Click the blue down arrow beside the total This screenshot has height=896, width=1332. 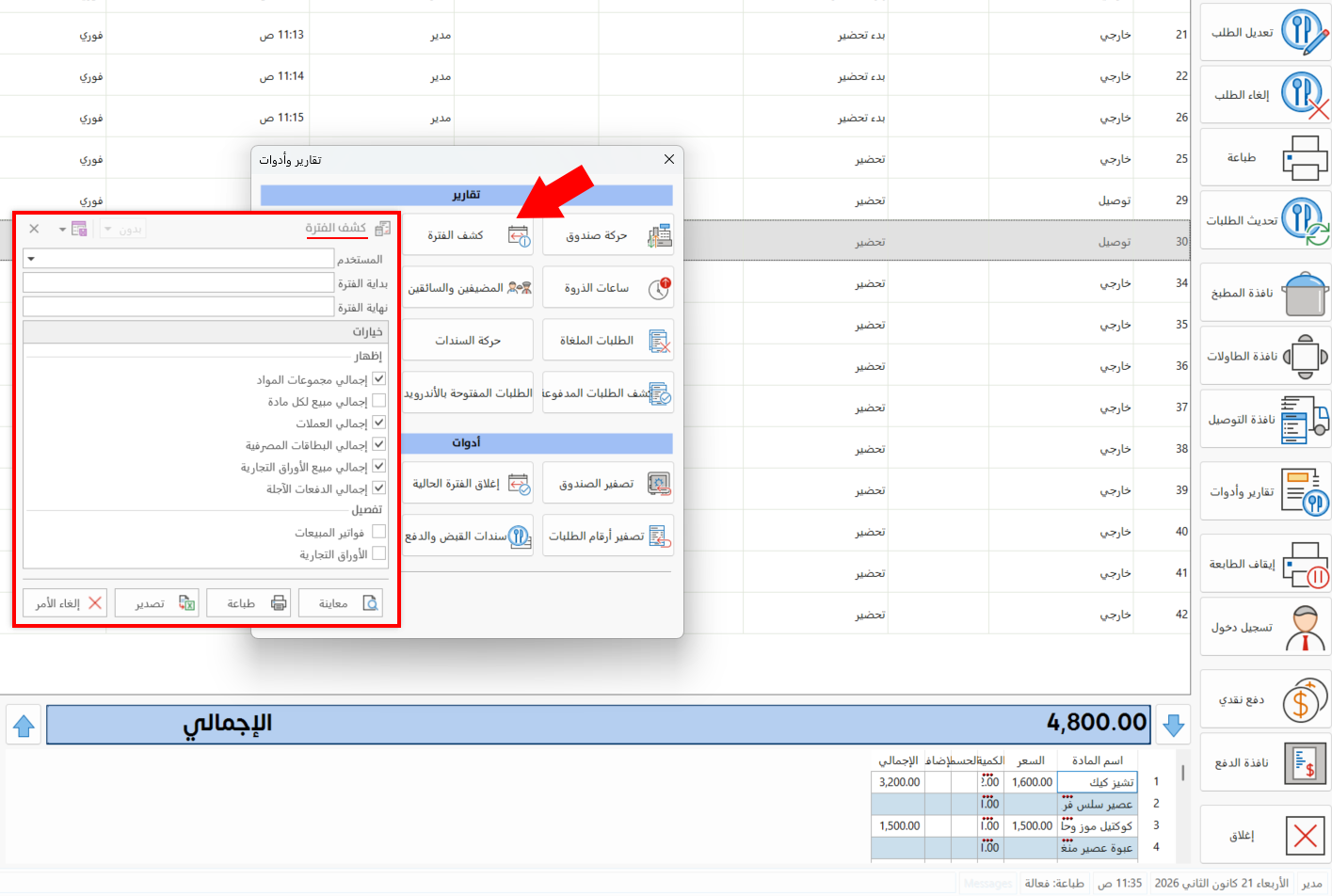click(x=1173, y=726)
